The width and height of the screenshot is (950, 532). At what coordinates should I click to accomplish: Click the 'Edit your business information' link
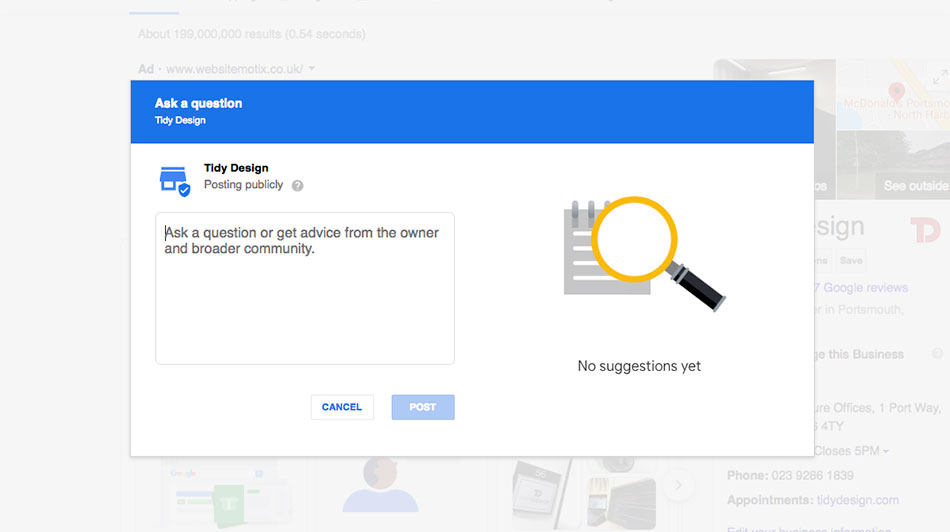click(x=809, y=528)
